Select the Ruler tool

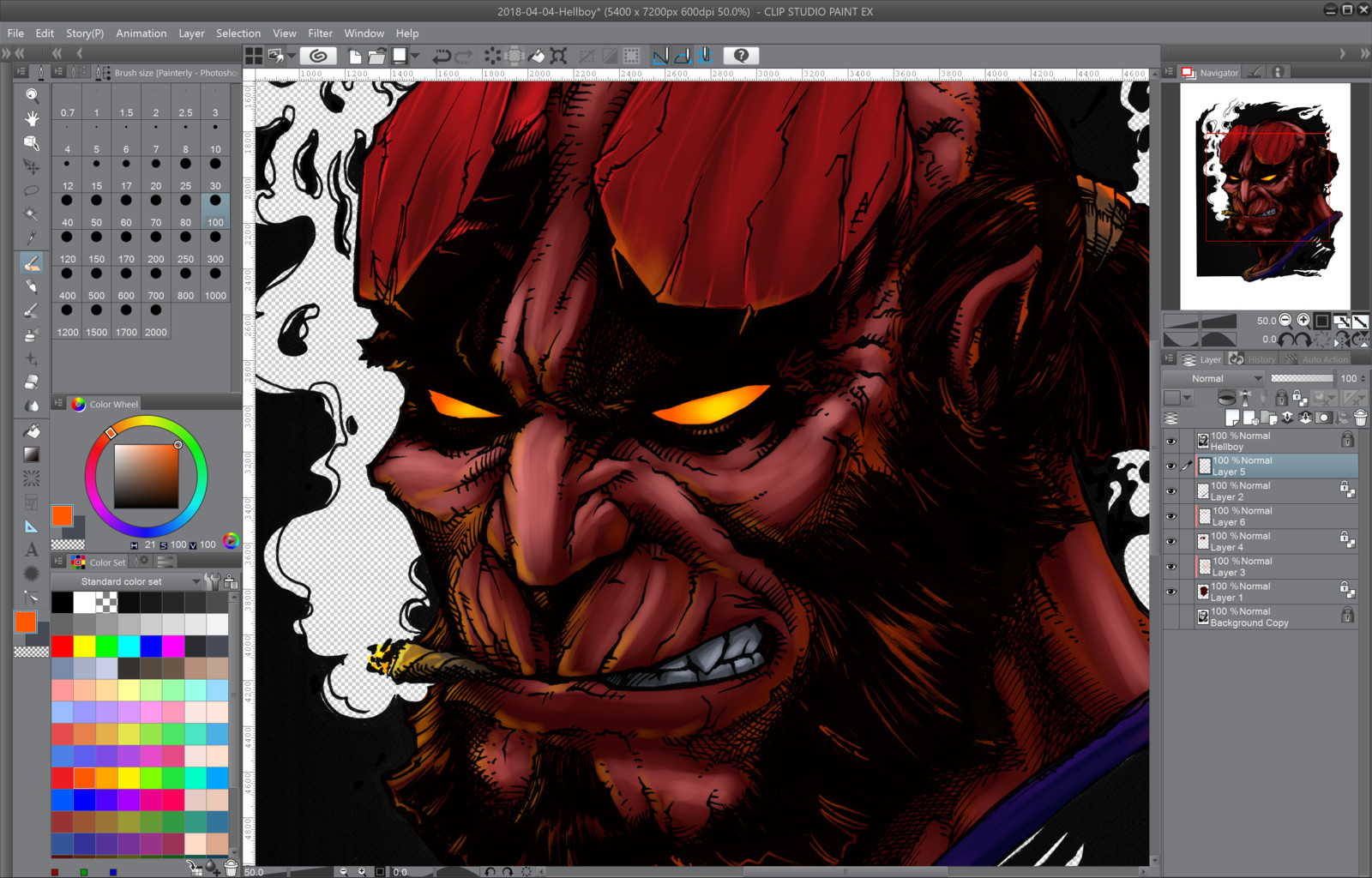tap(32, 526)
